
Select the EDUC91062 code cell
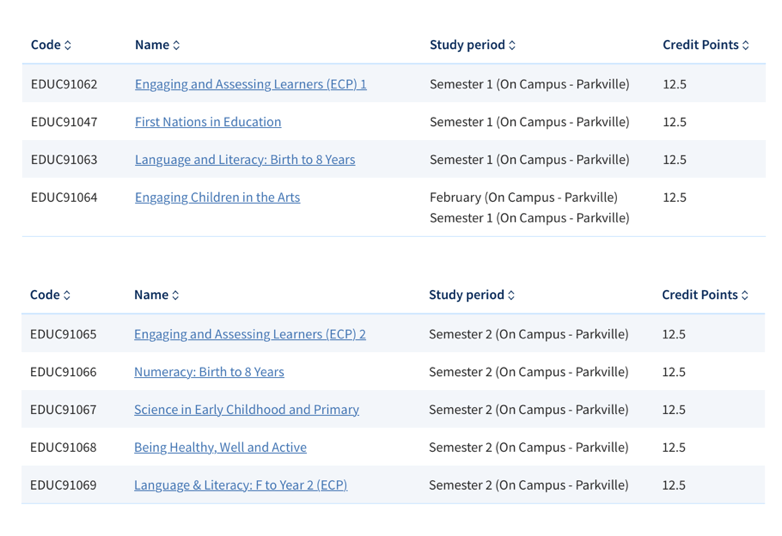(64, 84)
